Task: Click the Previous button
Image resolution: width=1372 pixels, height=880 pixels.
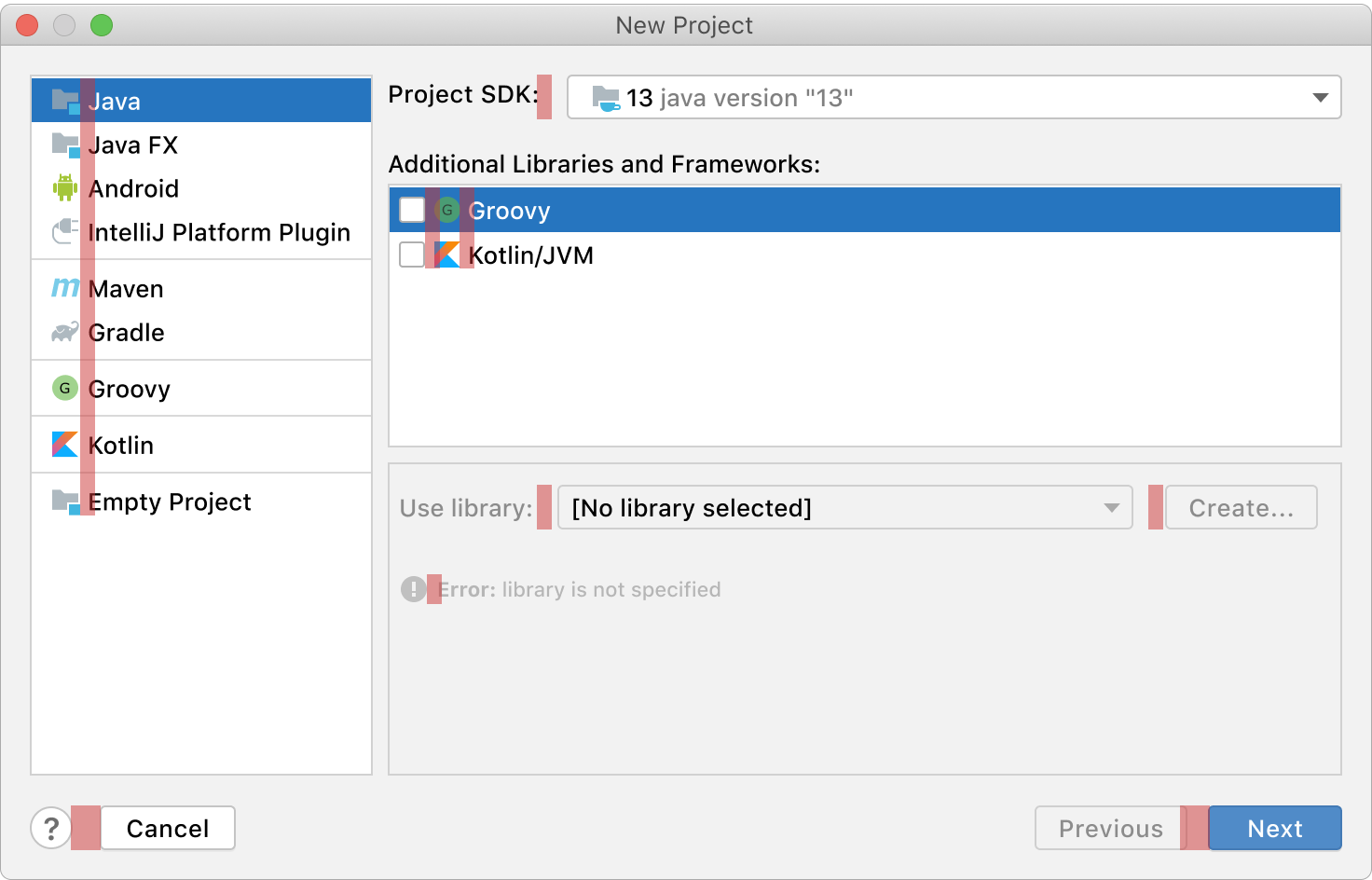Action: (x=1109, y=828)
